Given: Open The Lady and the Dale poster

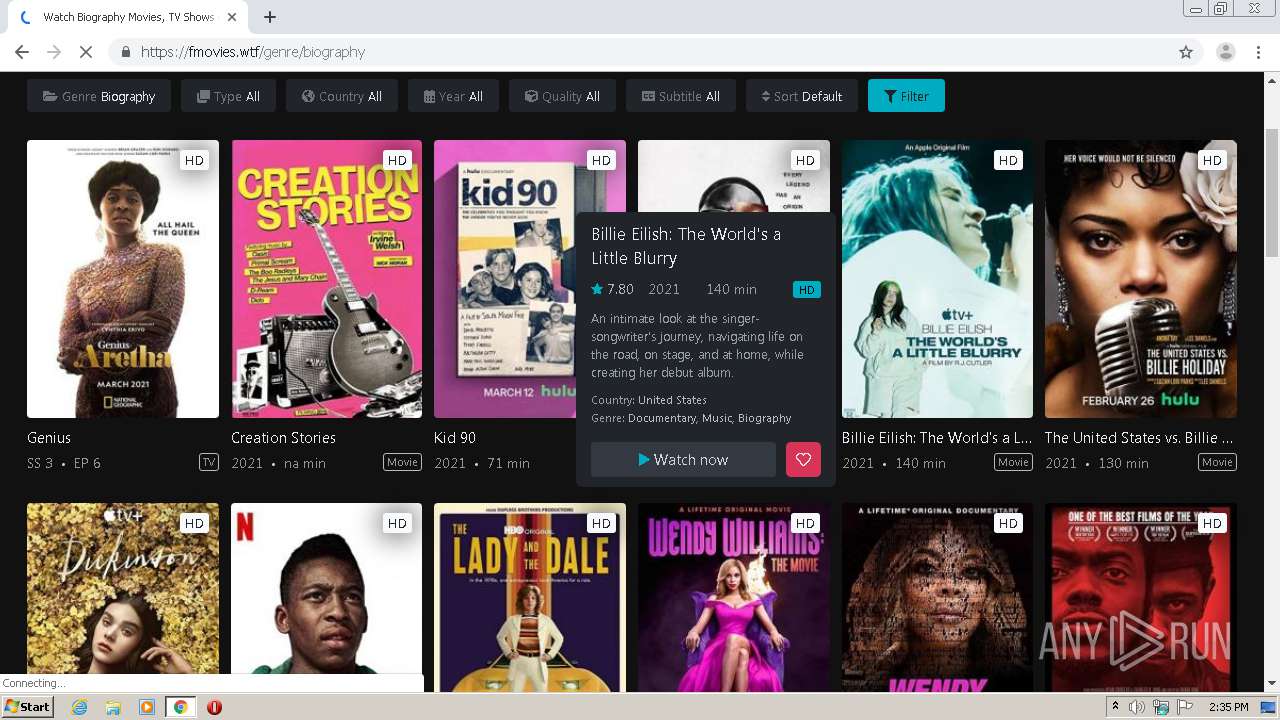Looking at the screenshot, I should pyautogui.click(x=530, y=597).
